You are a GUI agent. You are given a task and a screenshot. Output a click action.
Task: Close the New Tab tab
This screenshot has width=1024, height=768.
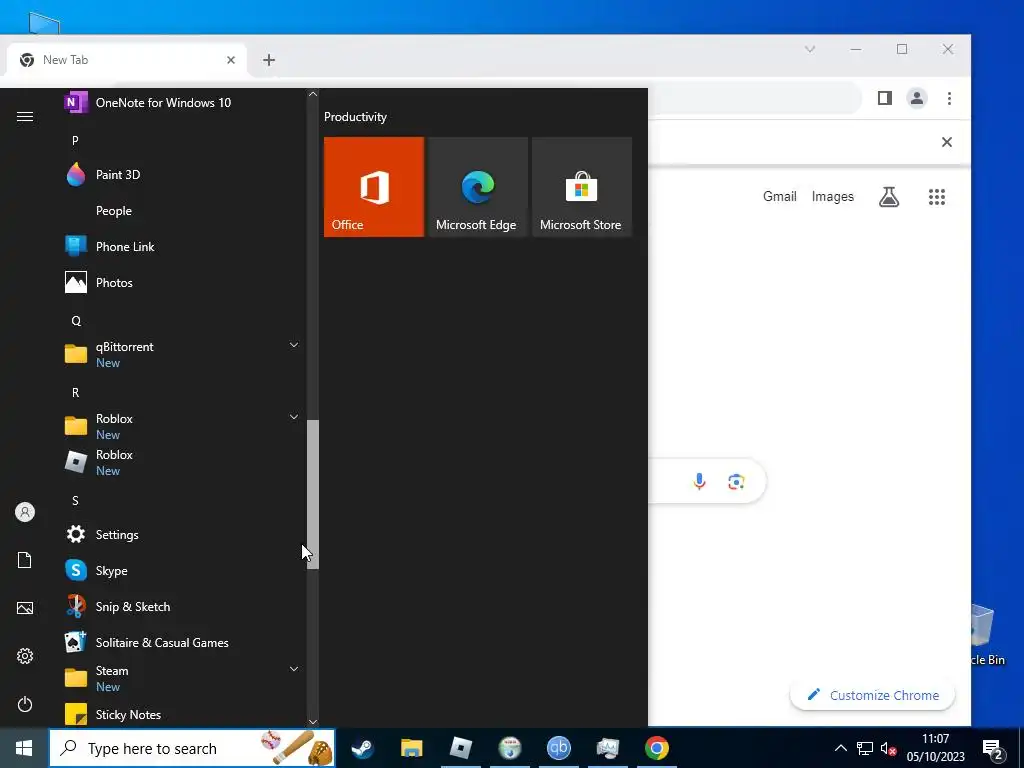point(231,60)
